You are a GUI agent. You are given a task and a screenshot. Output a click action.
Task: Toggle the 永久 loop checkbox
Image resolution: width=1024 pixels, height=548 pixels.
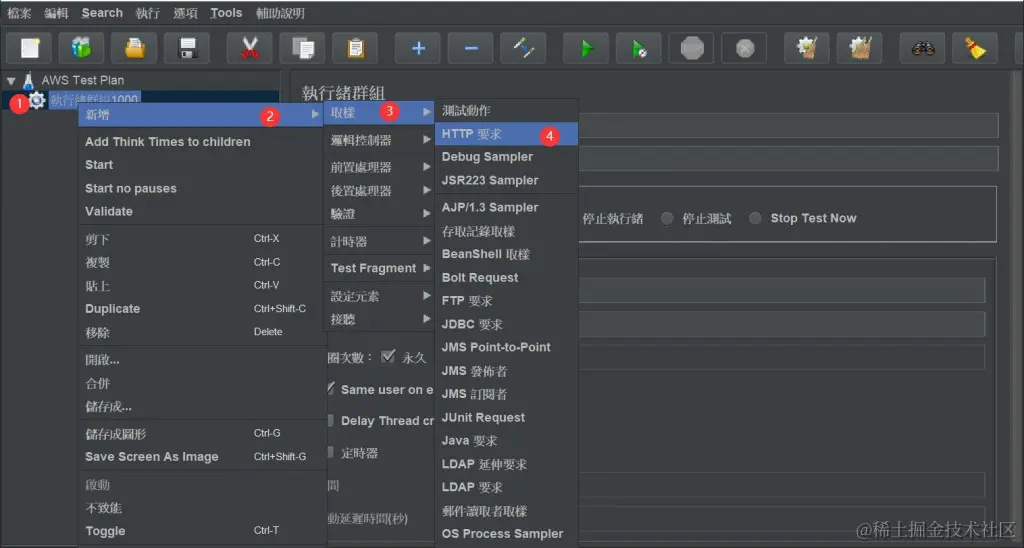tap(388, 357)
